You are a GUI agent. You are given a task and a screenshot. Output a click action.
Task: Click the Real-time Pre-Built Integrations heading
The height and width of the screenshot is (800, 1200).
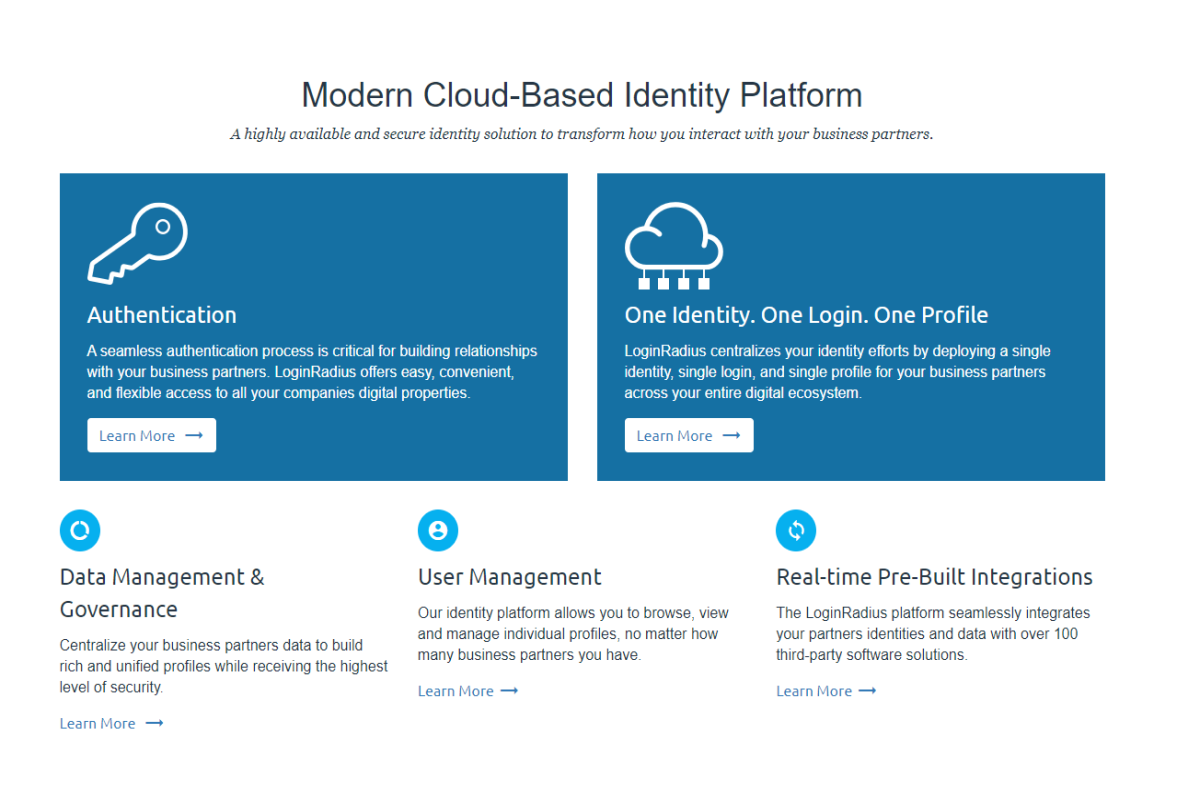click(x=934, y=577)
